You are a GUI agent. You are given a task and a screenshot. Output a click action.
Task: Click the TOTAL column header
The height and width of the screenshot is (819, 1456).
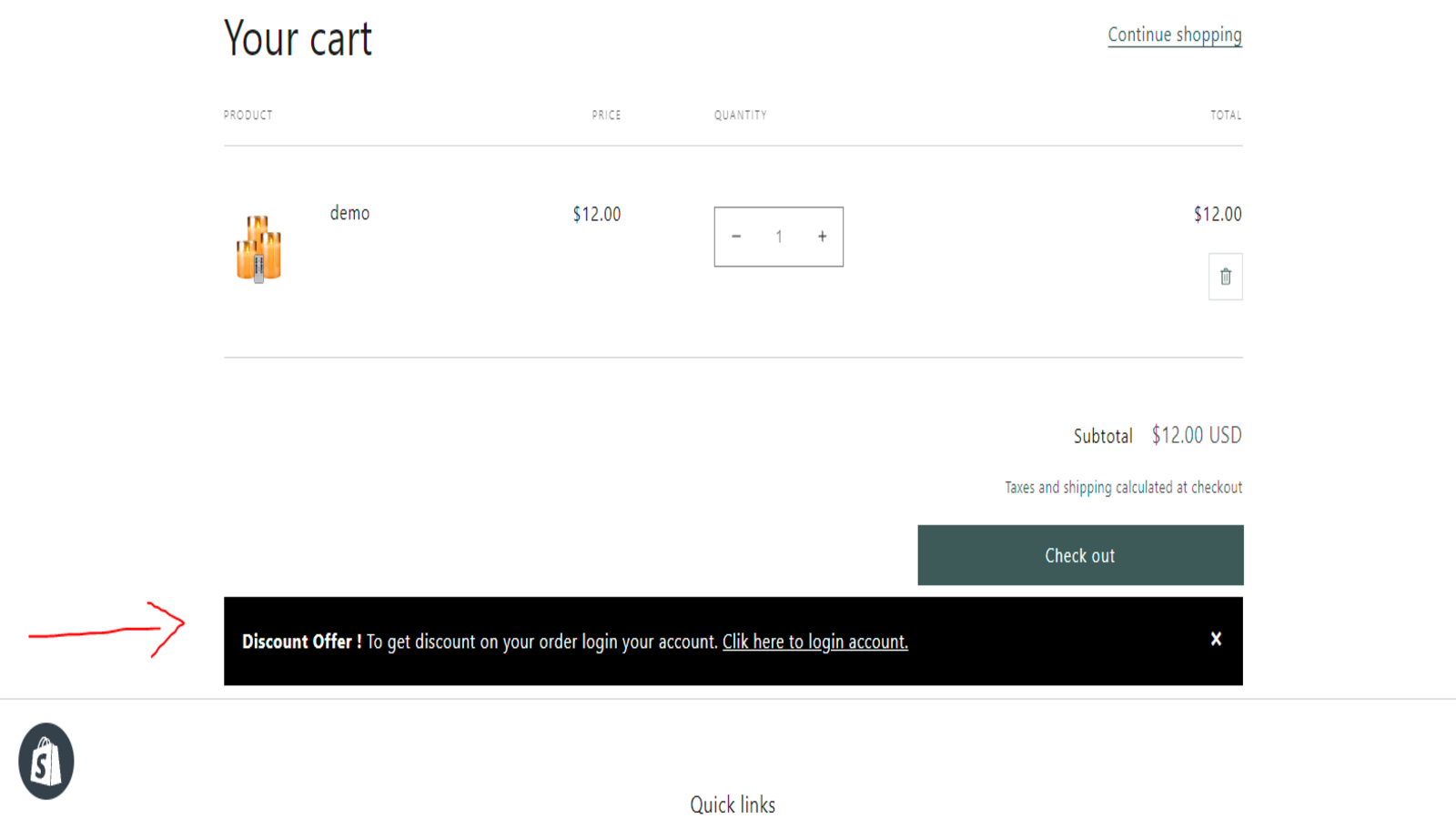click(x=1225, y=115)
